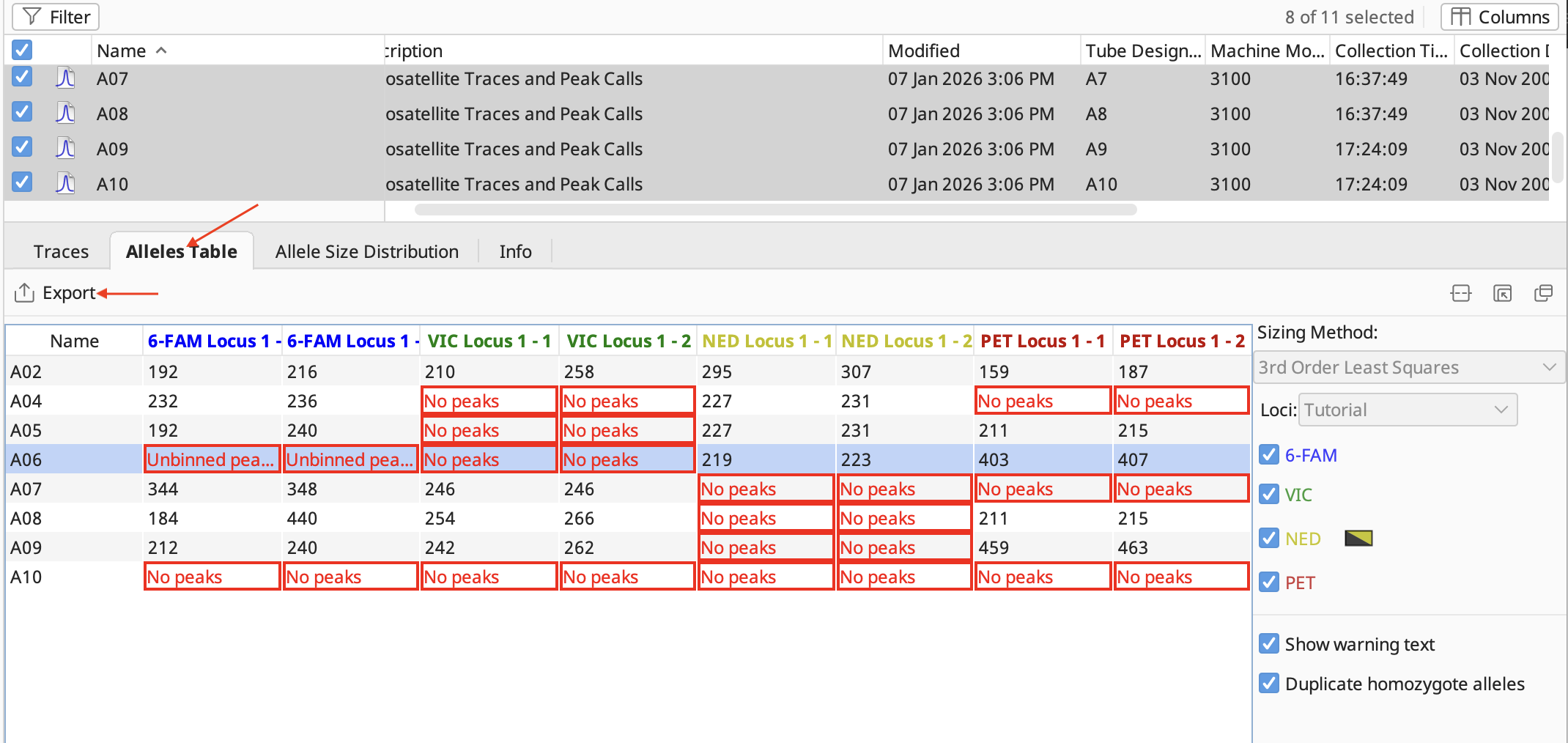This screenshot has width=1568, height=743.
Task: Toggle Duplicate homozygote alleles checkbox
Action: pos(1269,684)
